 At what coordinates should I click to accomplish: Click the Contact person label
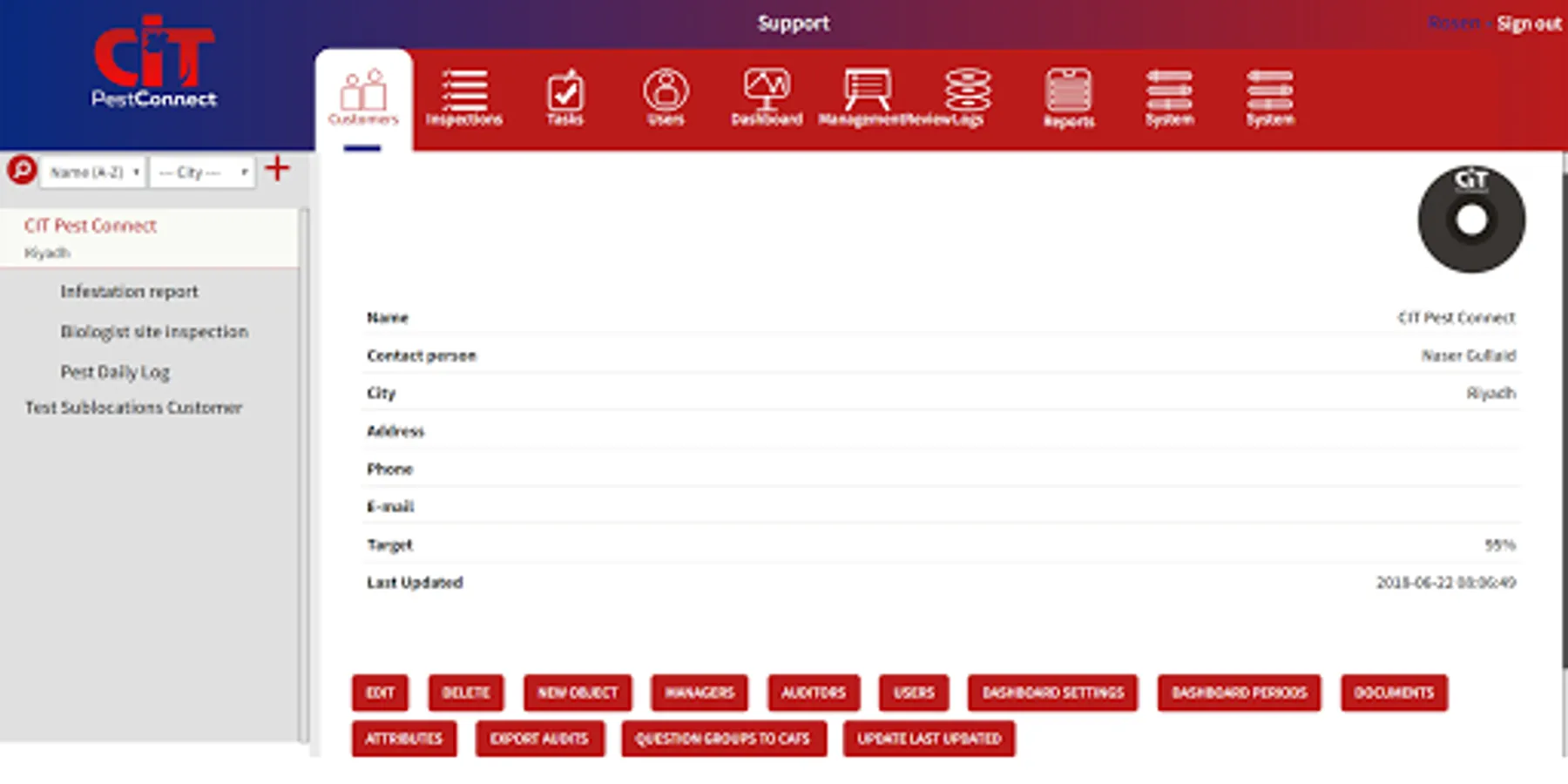(x=422, y=355)
